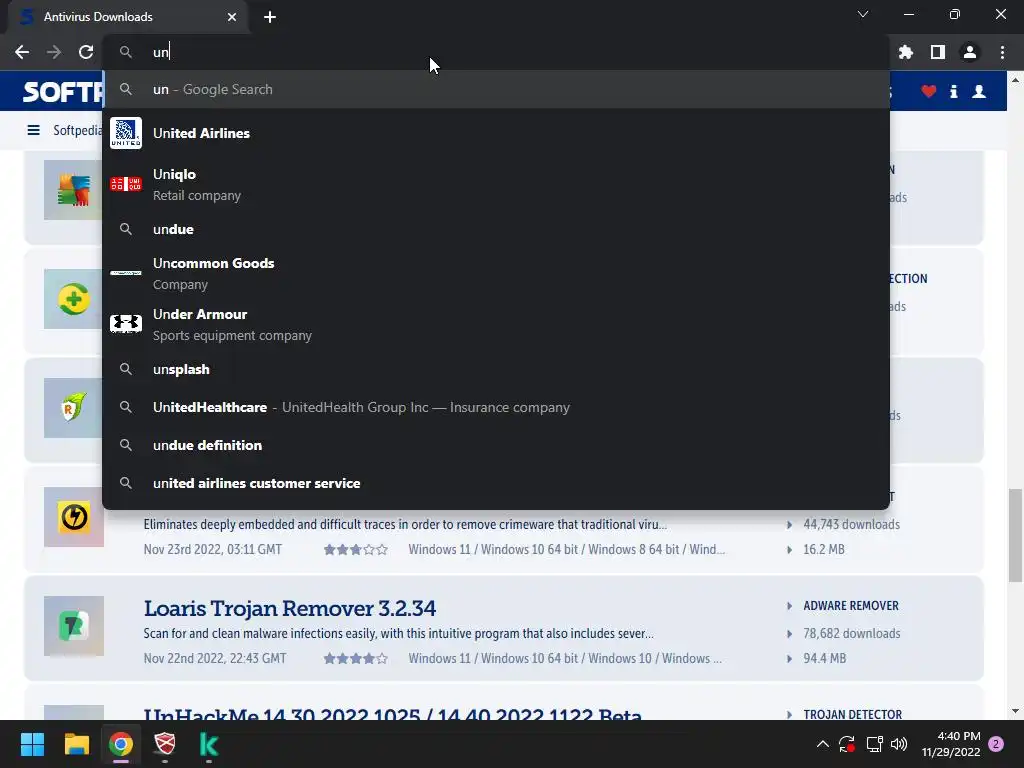Click the scrollbar down arrow

coord(1015,711)
